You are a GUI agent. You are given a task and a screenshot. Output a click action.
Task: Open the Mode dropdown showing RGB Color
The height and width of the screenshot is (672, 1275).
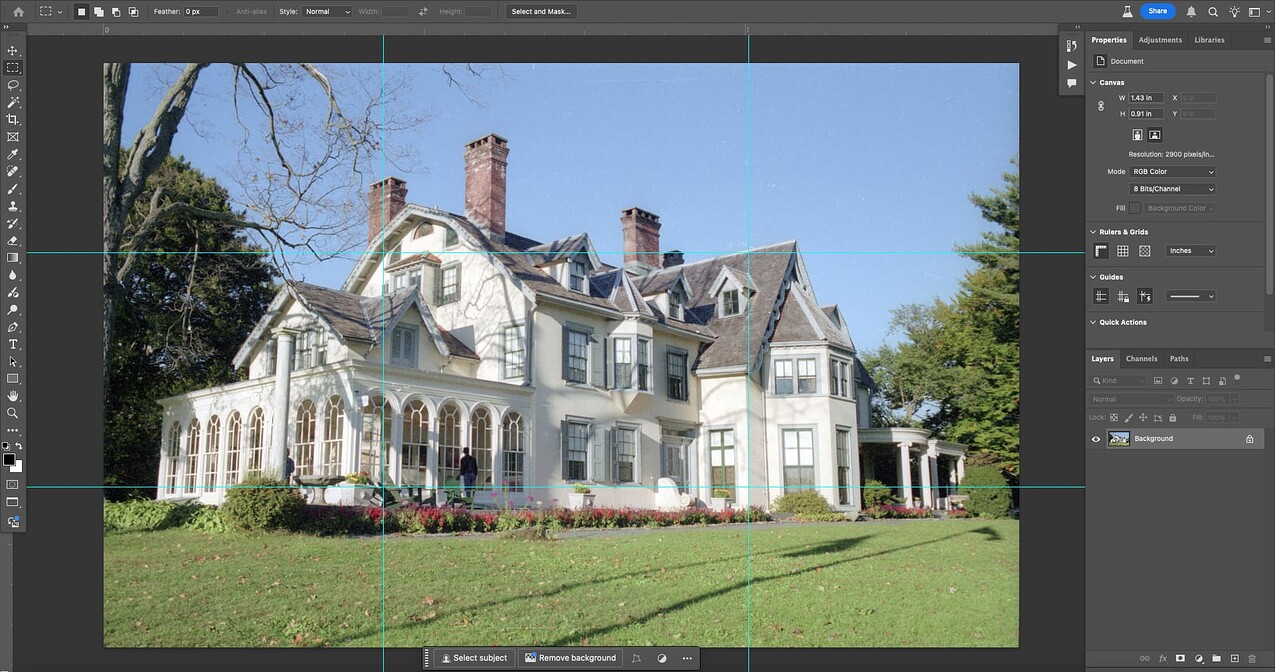pyautogui.click(x=1171, y=171)
